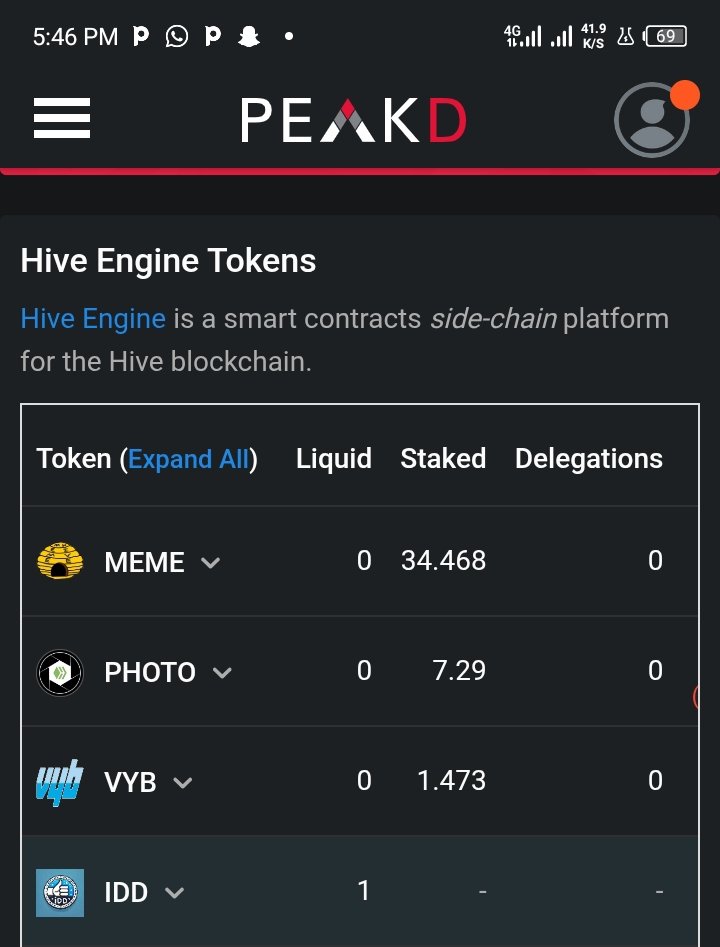Tap the Snapchat notification icon in status bar
The height and width of the screenshot is (947, 720).
click(x=249, y=37)
